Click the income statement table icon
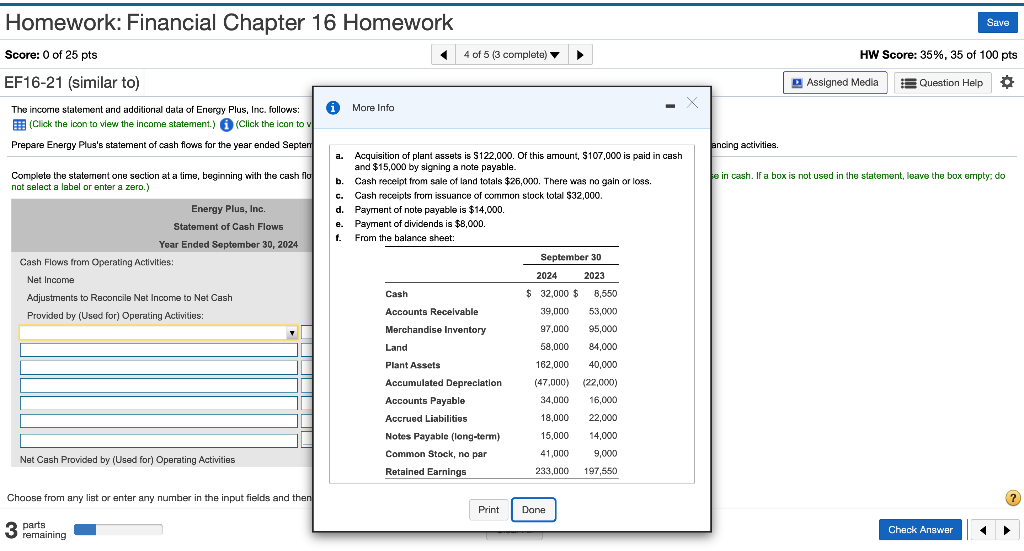The width and height of the screenshot is (1024, 551). [19, 125]
